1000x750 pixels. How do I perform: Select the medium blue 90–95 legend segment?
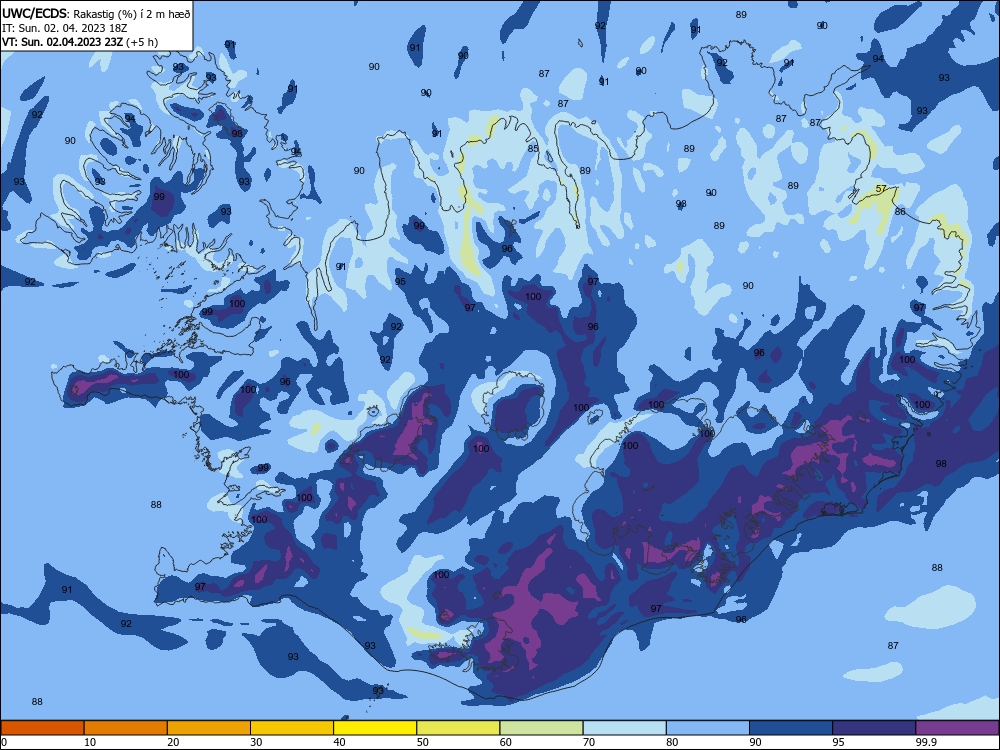click(791, 728)
